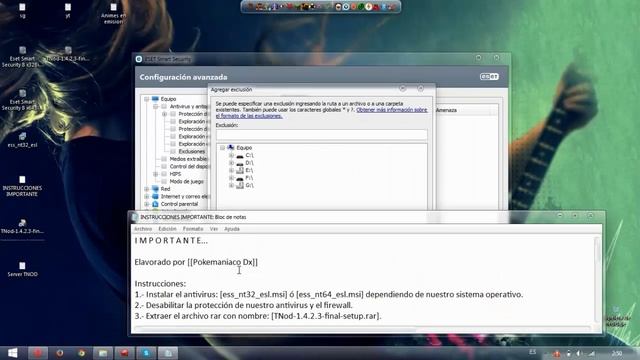Select Eset Smart Security 8 x64 installer icon

click(22, 100)
